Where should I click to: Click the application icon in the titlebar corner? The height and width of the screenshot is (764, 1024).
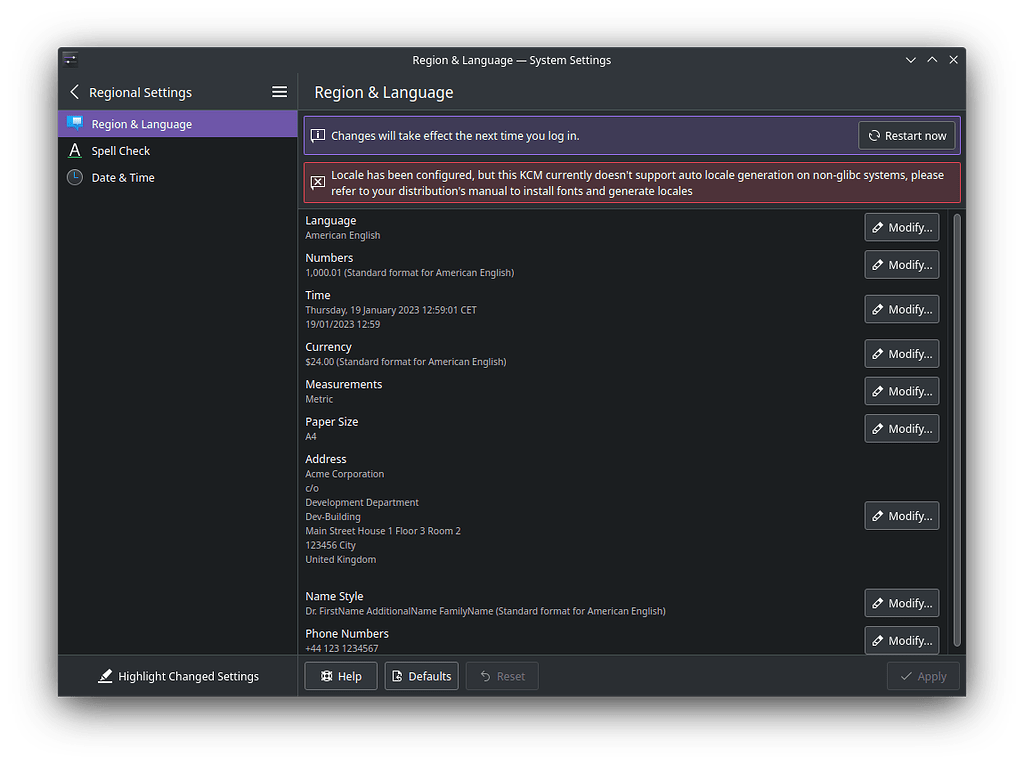click(x=70, y=58)
